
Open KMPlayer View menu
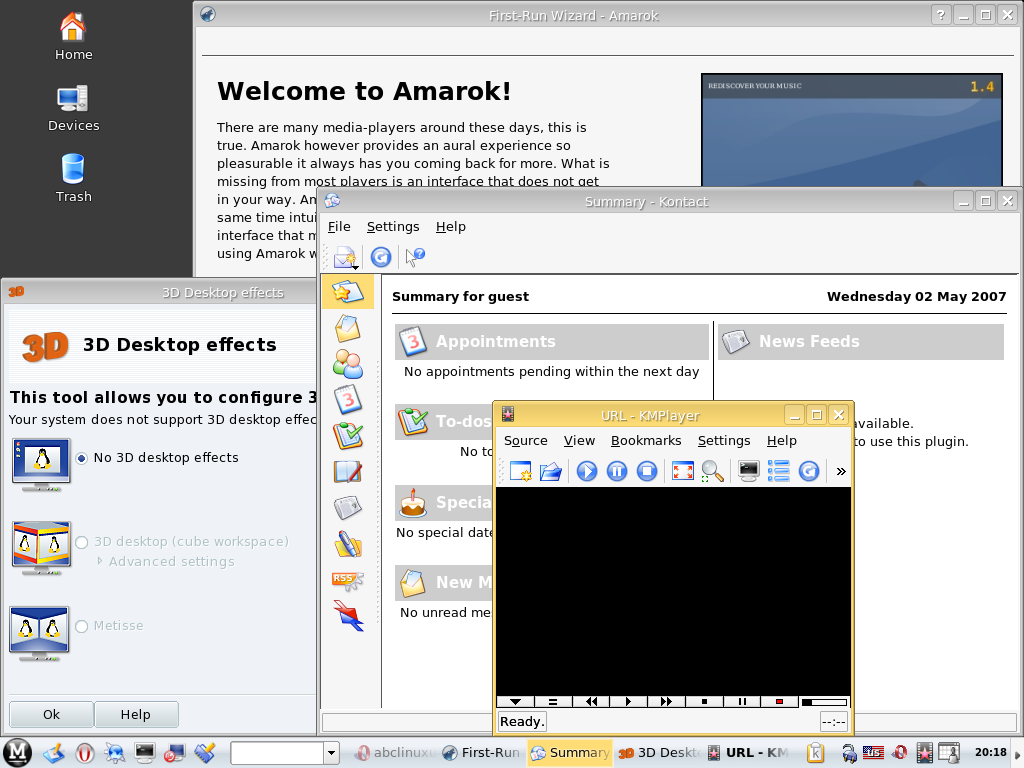click(x=579, y=441)
